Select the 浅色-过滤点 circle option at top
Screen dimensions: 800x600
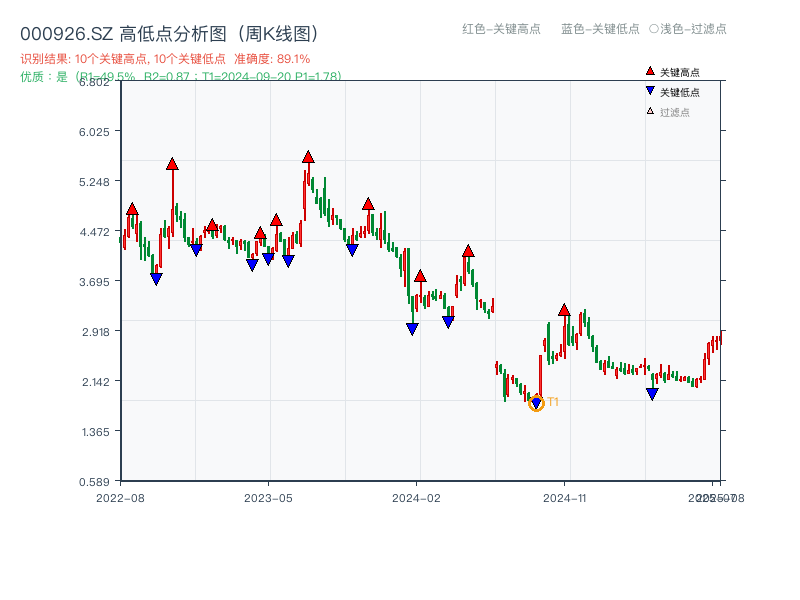(654, 29)
